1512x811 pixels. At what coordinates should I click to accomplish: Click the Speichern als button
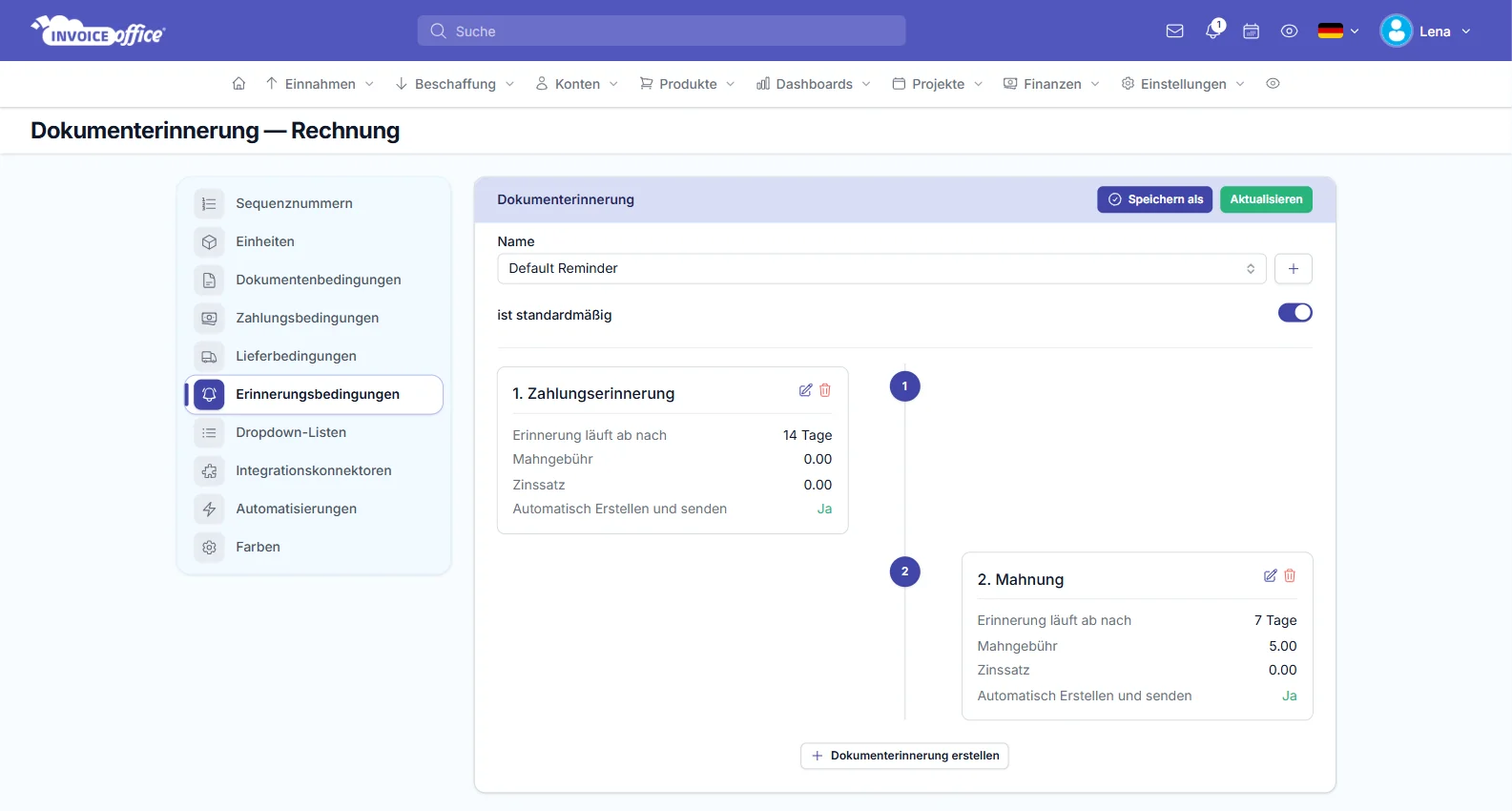coord(1154,199)
